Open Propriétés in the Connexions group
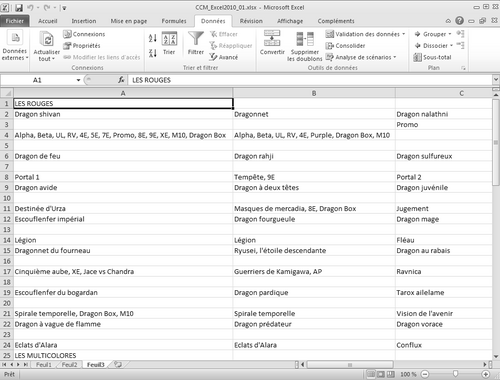 tap(82, 46)
